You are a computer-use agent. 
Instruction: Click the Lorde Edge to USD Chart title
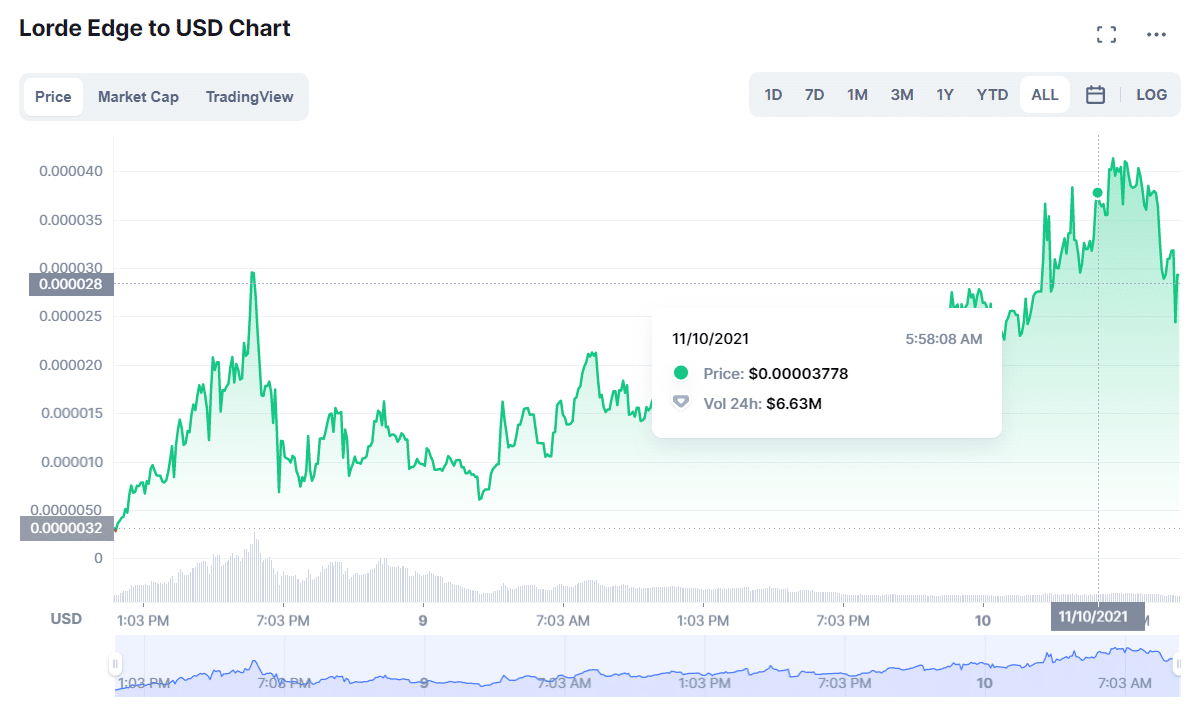tap(155, 28)
